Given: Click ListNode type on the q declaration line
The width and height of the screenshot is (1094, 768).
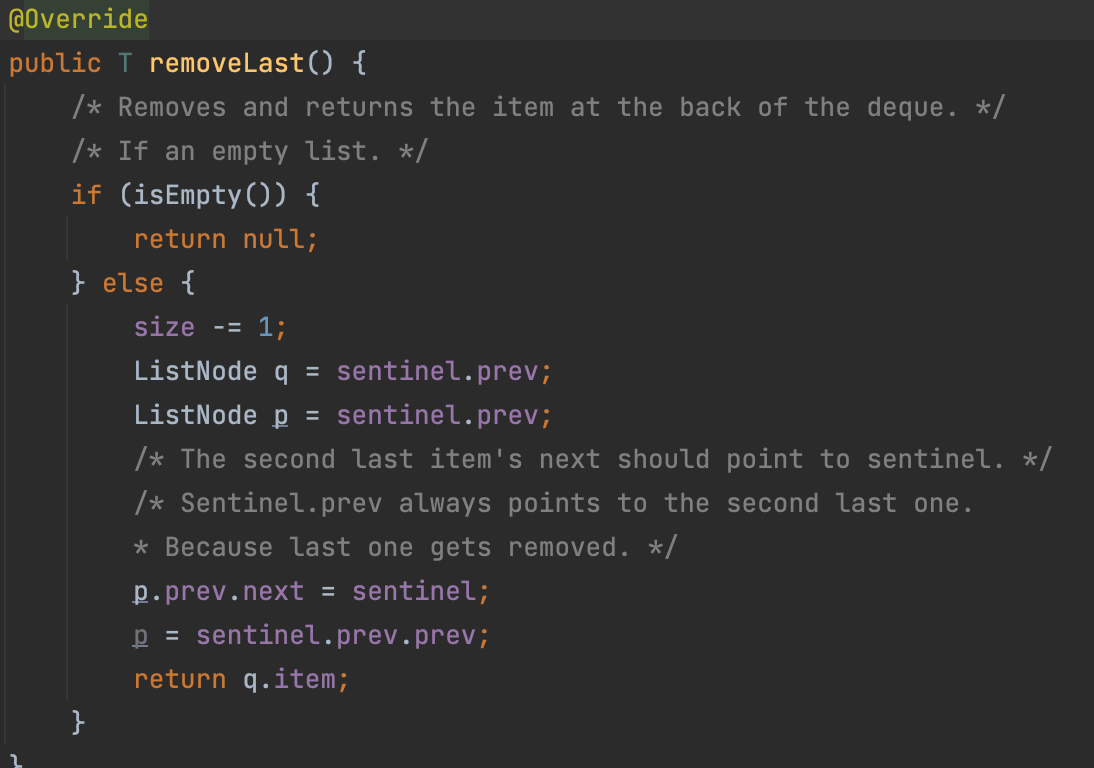Looking at the screenshot, I should (x=195, y=371).
